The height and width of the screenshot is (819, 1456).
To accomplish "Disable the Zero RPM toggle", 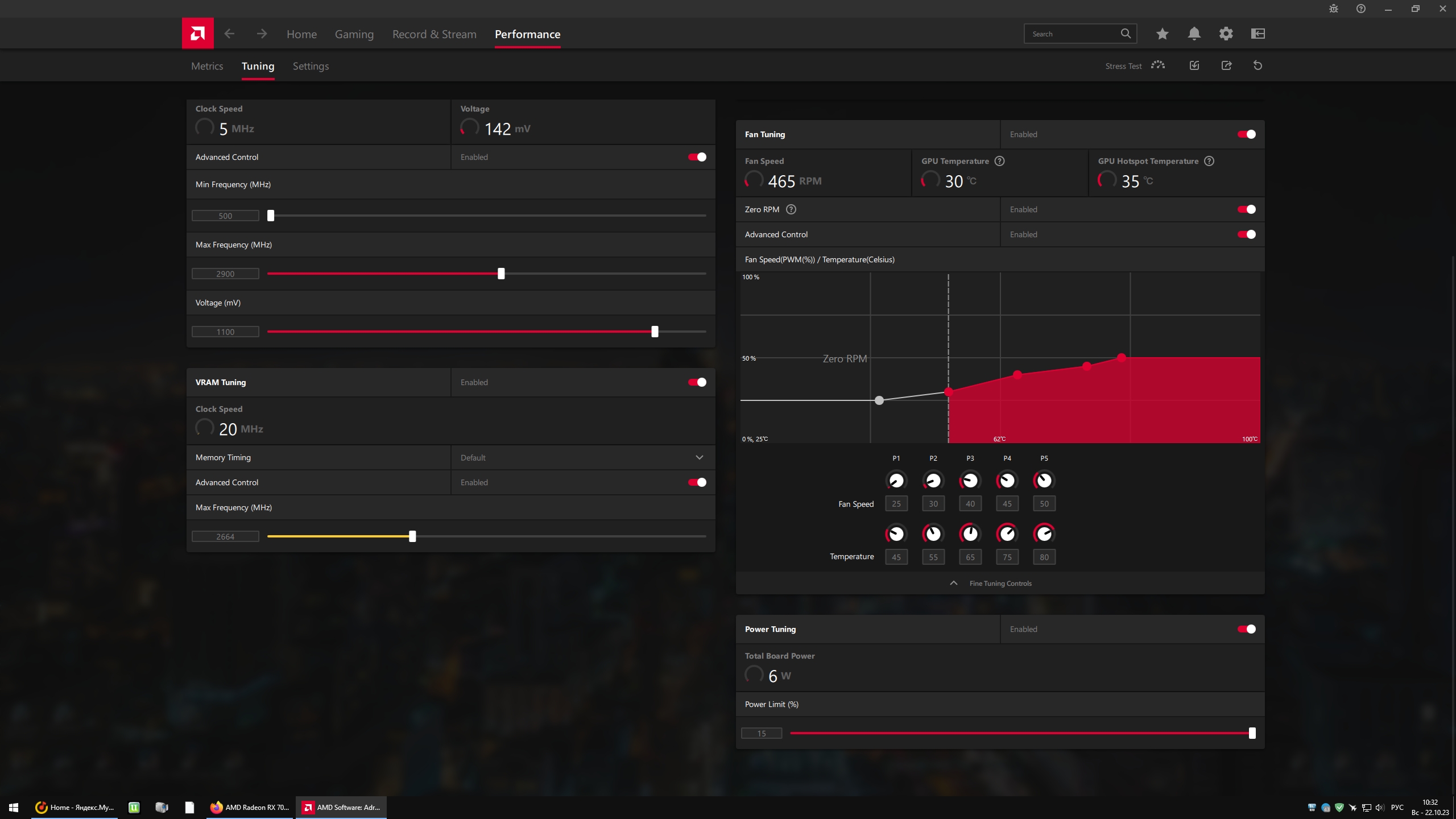I will tap(1246, 209).
